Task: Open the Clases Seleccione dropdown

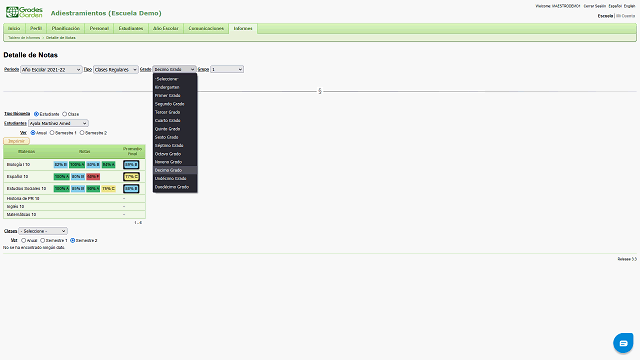Action: (43, 231)
